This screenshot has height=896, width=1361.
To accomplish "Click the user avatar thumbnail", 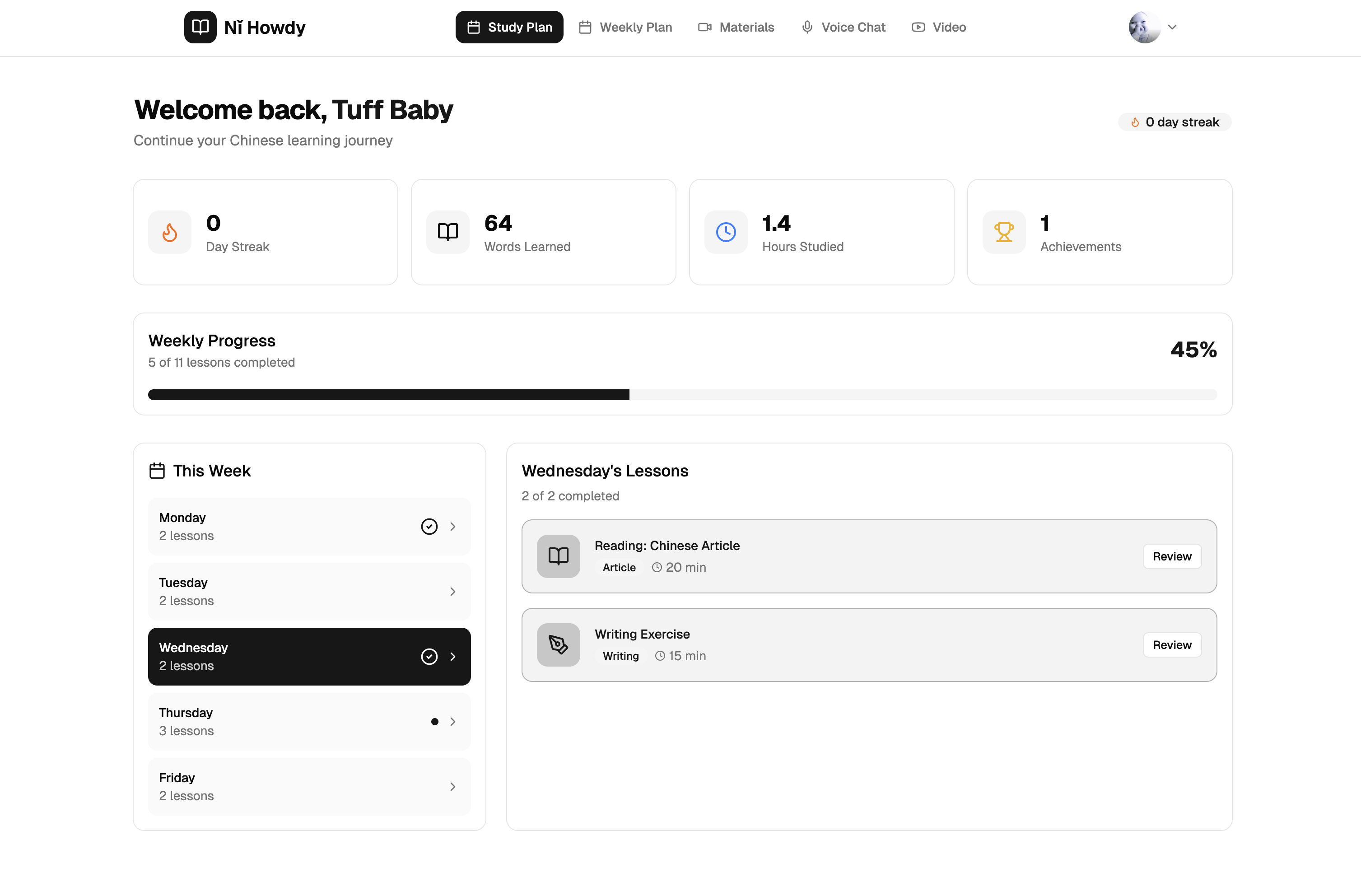I will coord(1144,27).
